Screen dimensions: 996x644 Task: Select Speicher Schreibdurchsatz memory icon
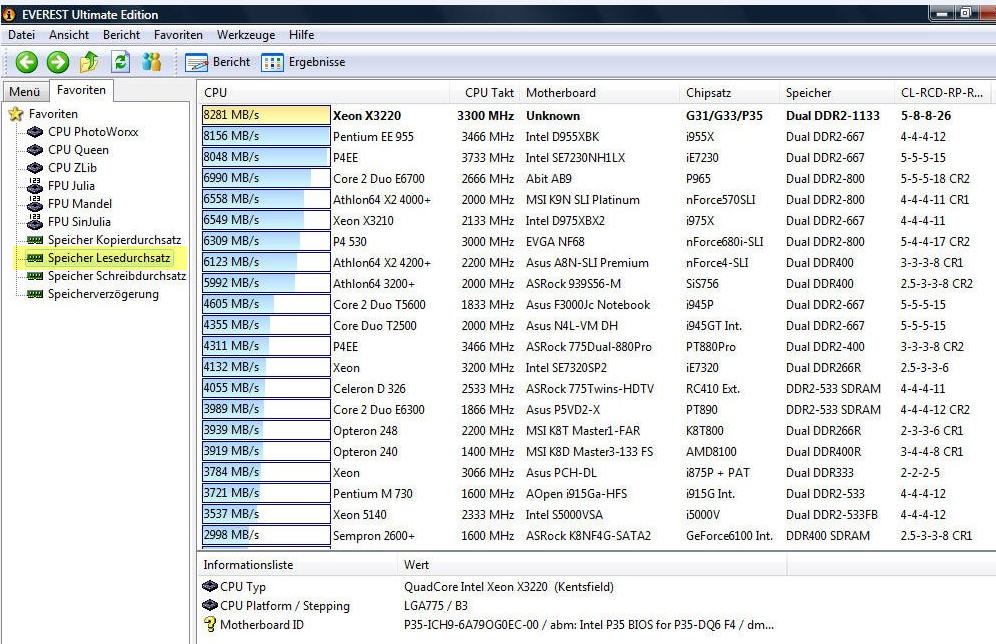click(x=35, y=276)
